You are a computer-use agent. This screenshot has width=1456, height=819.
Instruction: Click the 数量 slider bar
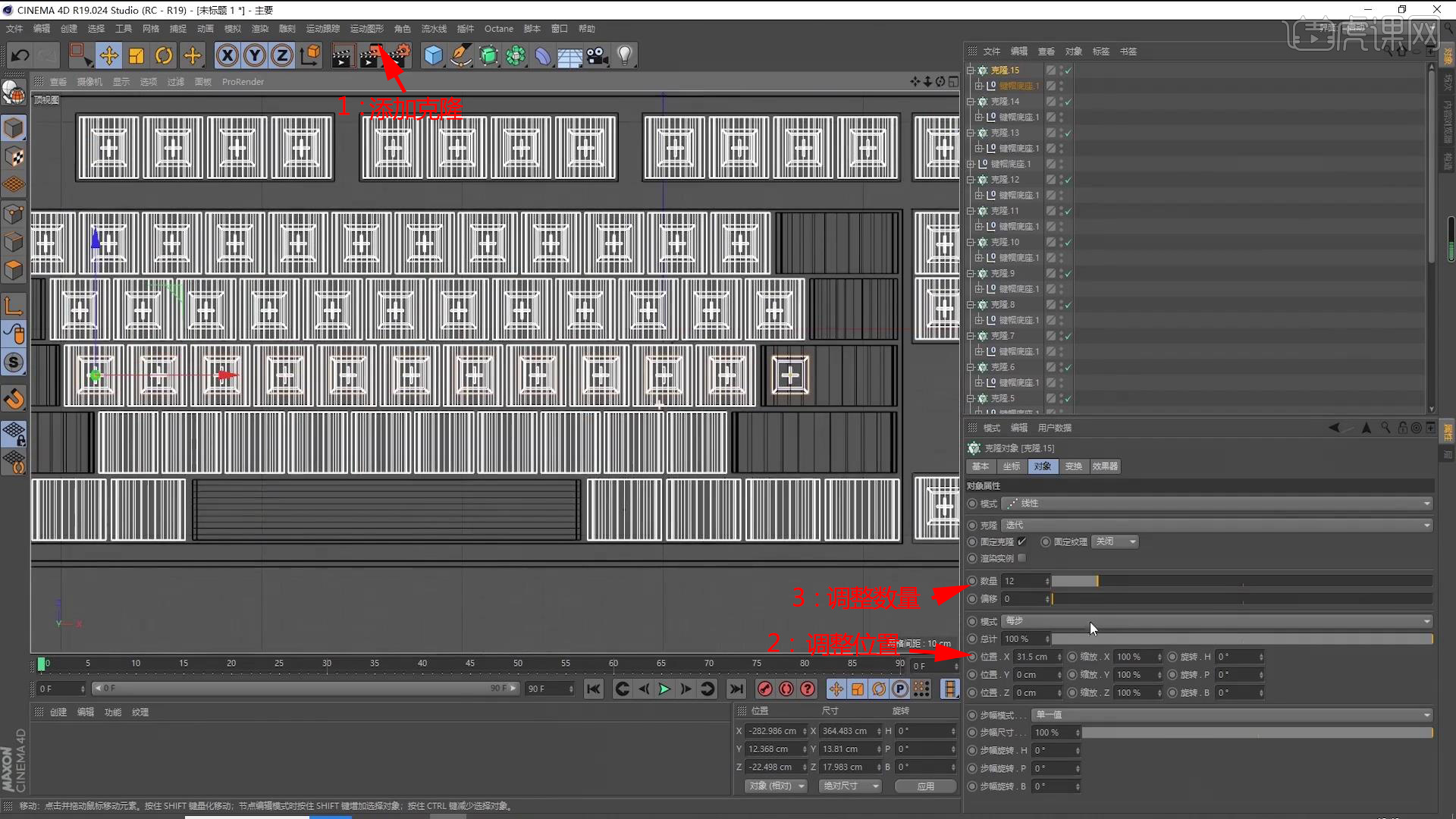tap(1241, 581)
